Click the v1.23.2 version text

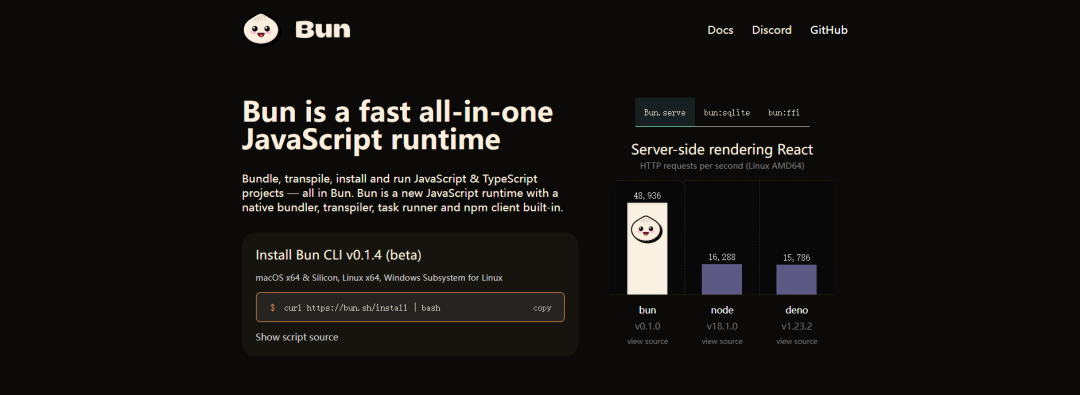(796, 326)
